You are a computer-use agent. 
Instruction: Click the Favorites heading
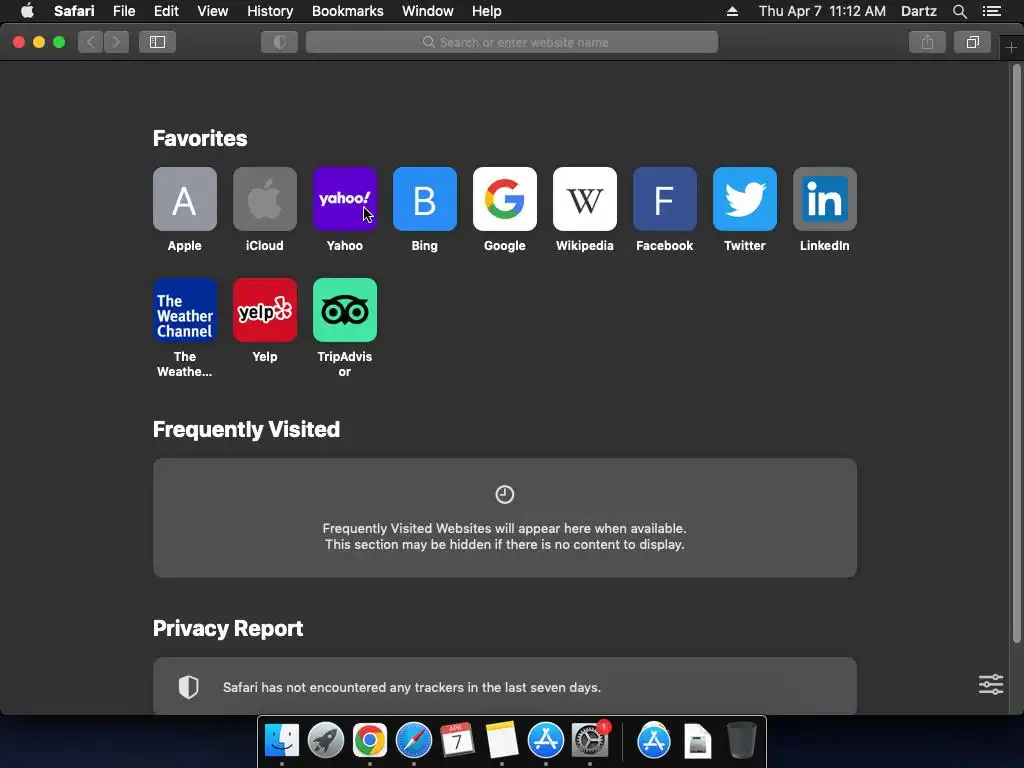pyautogui.click(x=200, y=138)
